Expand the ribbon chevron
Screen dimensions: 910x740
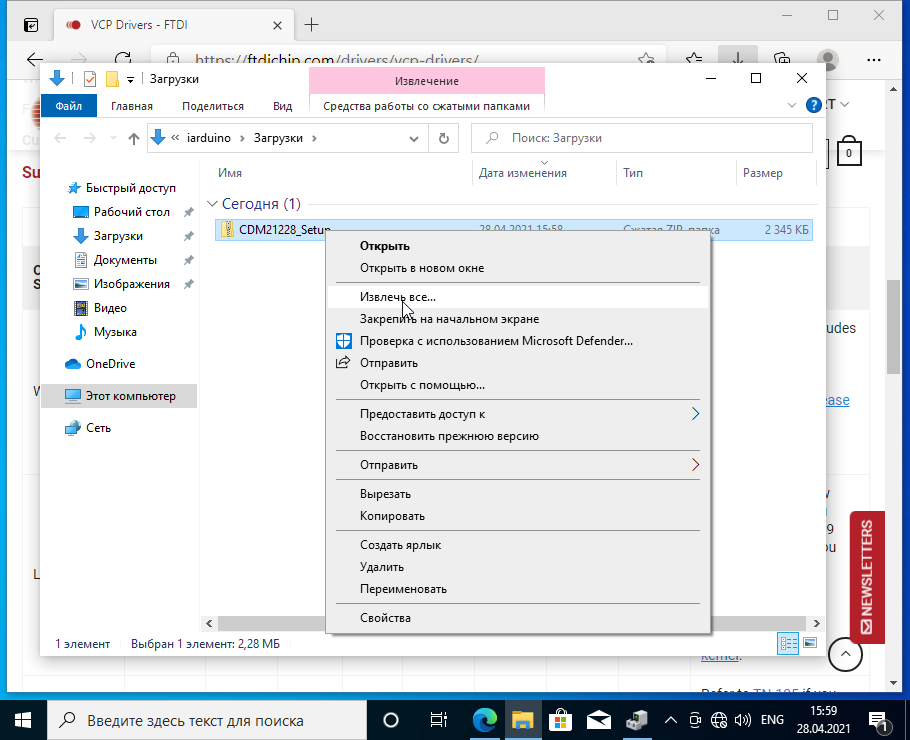[x=792, y=105]
